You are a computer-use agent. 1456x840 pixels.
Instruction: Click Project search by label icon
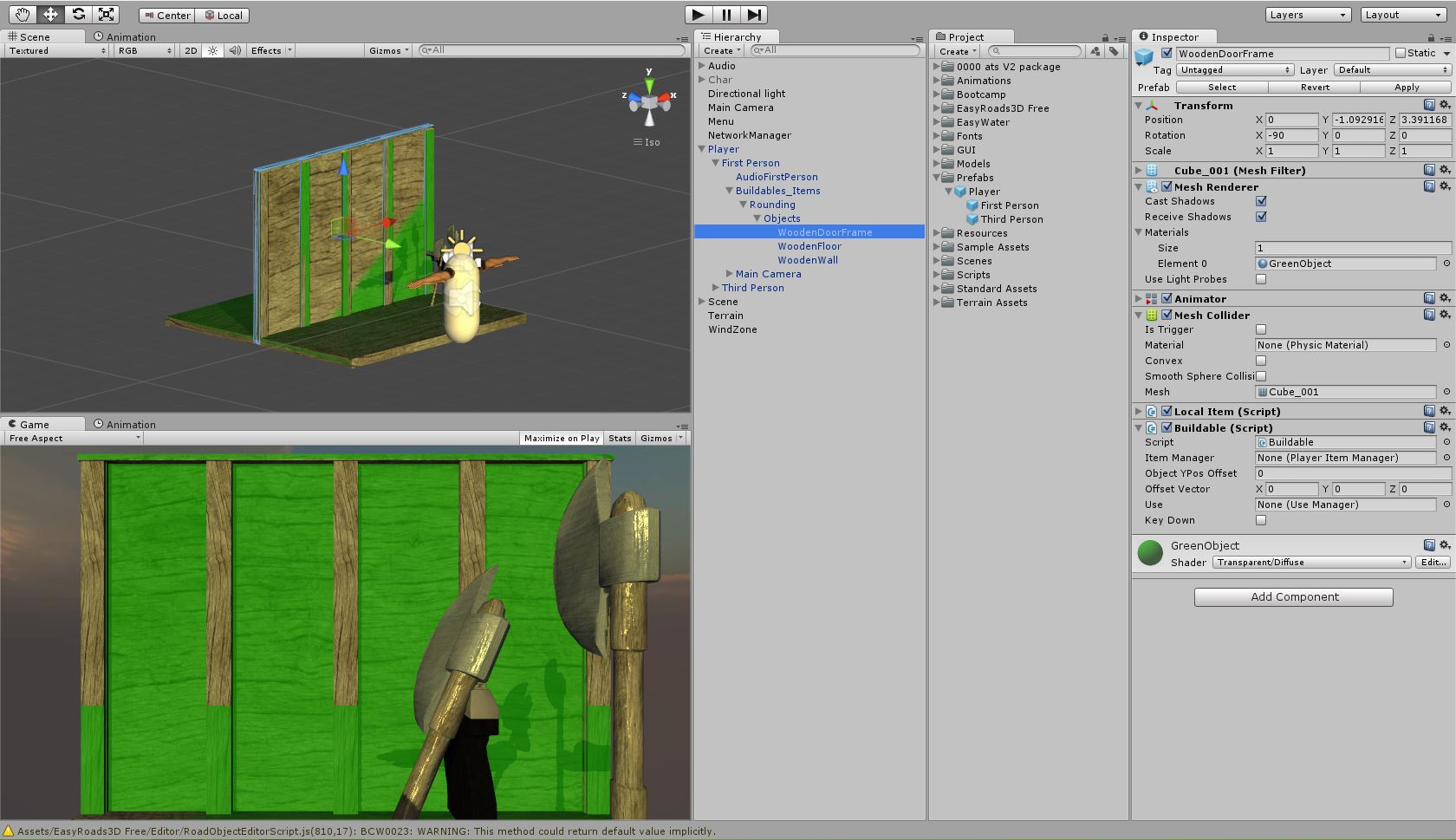point(1114,51)
